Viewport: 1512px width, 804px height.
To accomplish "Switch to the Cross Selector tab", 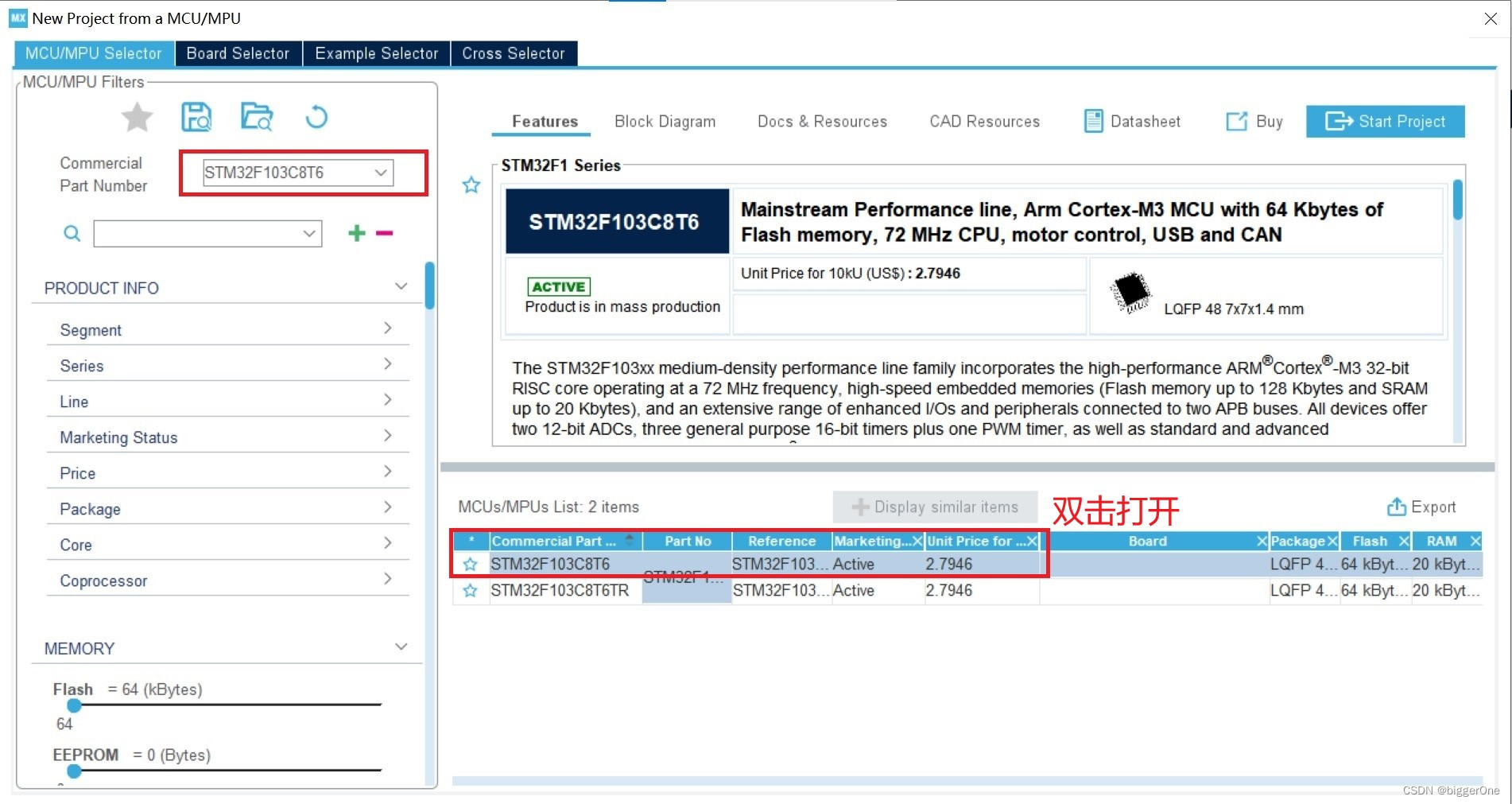I will click(514, 53).
